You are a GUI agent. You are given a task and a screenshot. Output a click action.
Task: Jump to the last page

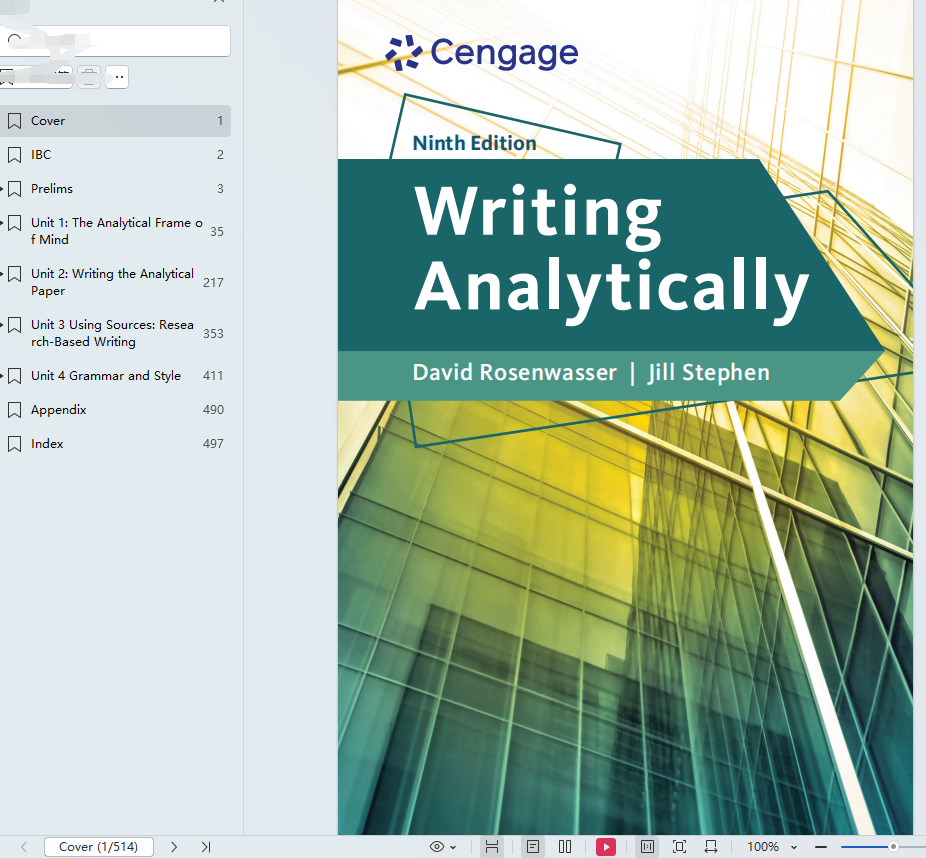[206, 847]
